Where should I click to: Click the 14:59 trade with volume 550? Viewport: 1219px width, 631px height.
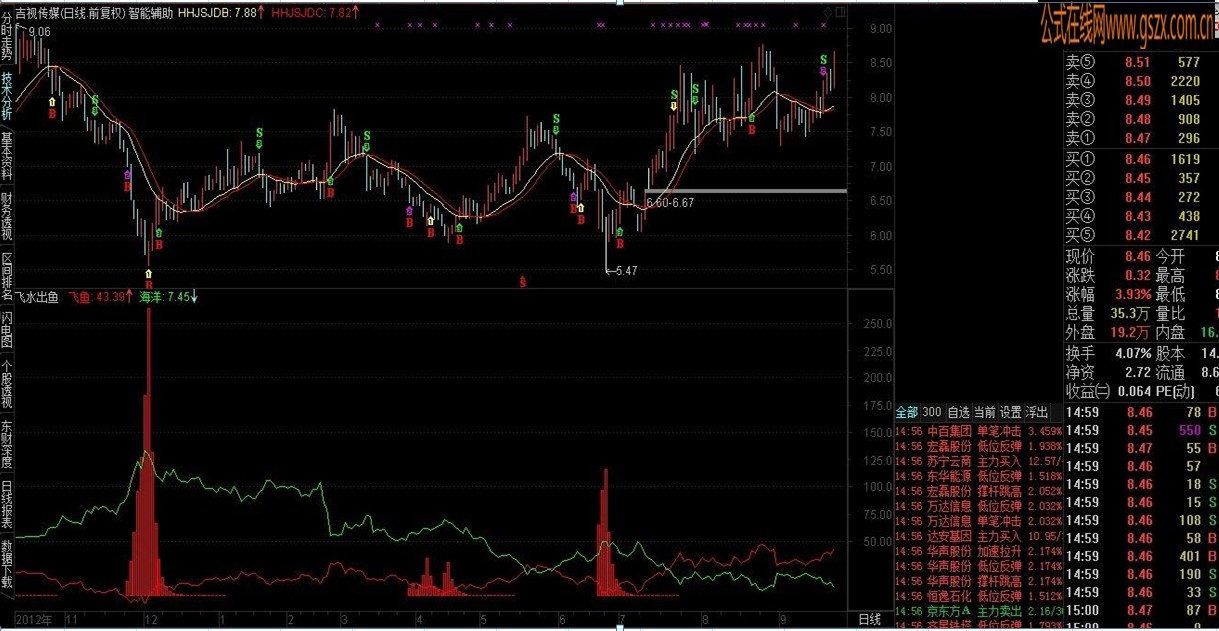click(1141, 430)
